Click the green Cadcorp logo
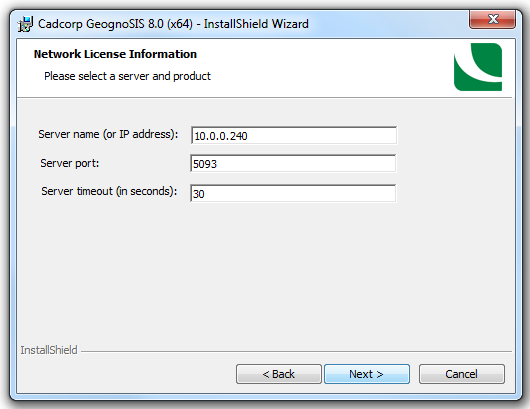Image resolution: width=530 pixels, height=409 pixels. click(x=478, y=67)
